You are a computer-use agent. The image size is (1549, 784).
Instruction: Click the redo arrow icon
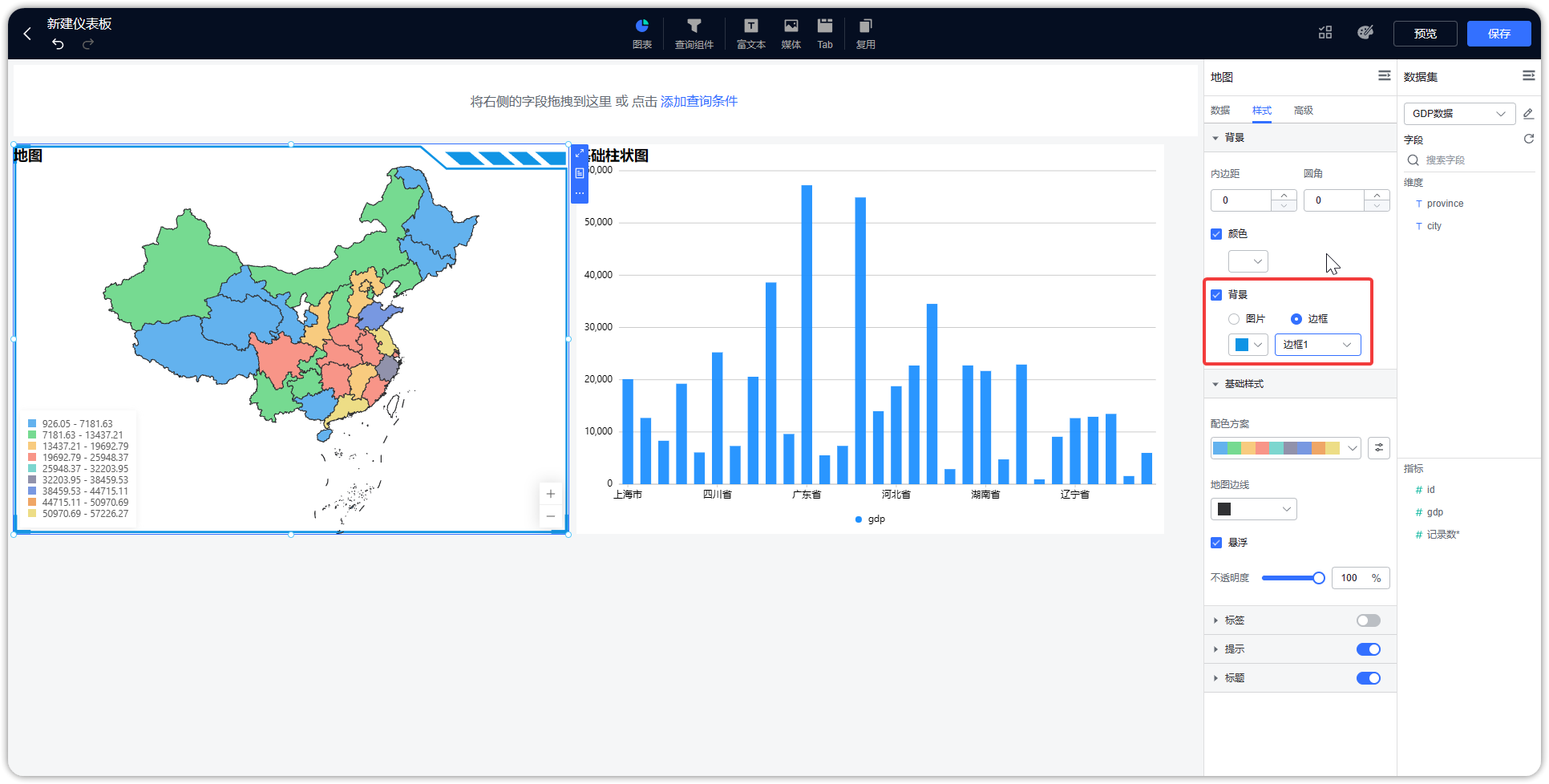coord(88,44)
